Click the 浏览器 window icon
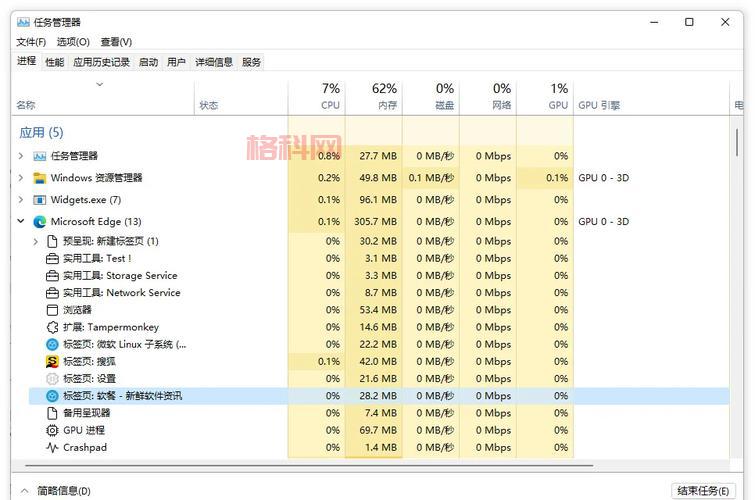 (52, 310)
